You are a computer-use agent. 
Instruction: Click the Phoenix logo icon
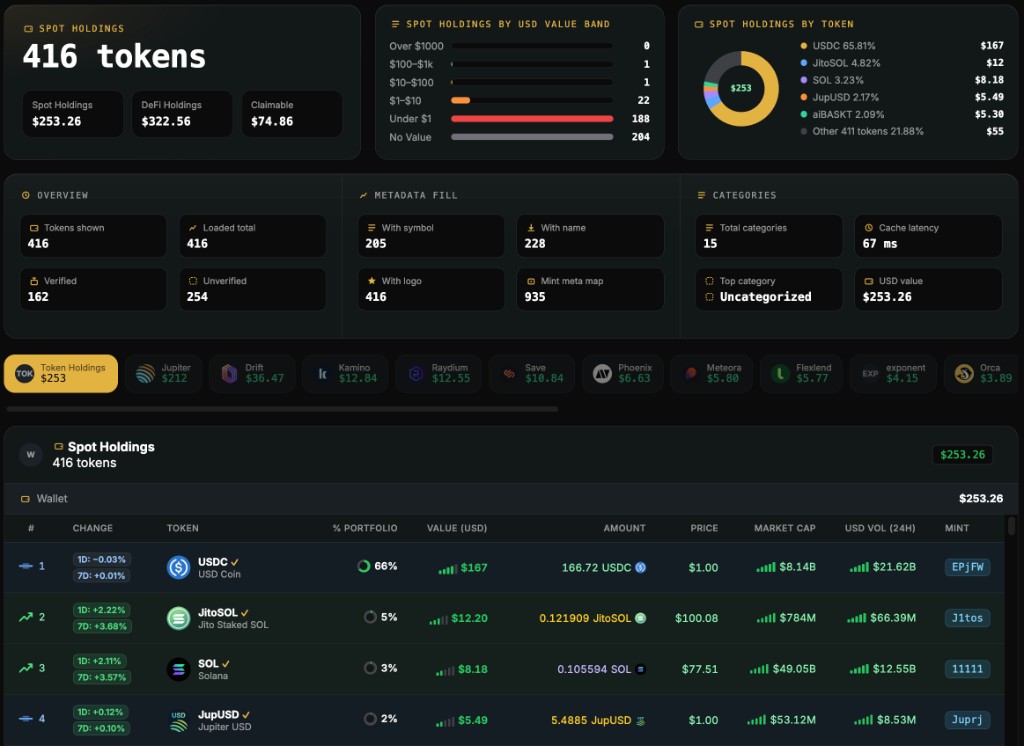pyautogui.click(x=602, y=374)
